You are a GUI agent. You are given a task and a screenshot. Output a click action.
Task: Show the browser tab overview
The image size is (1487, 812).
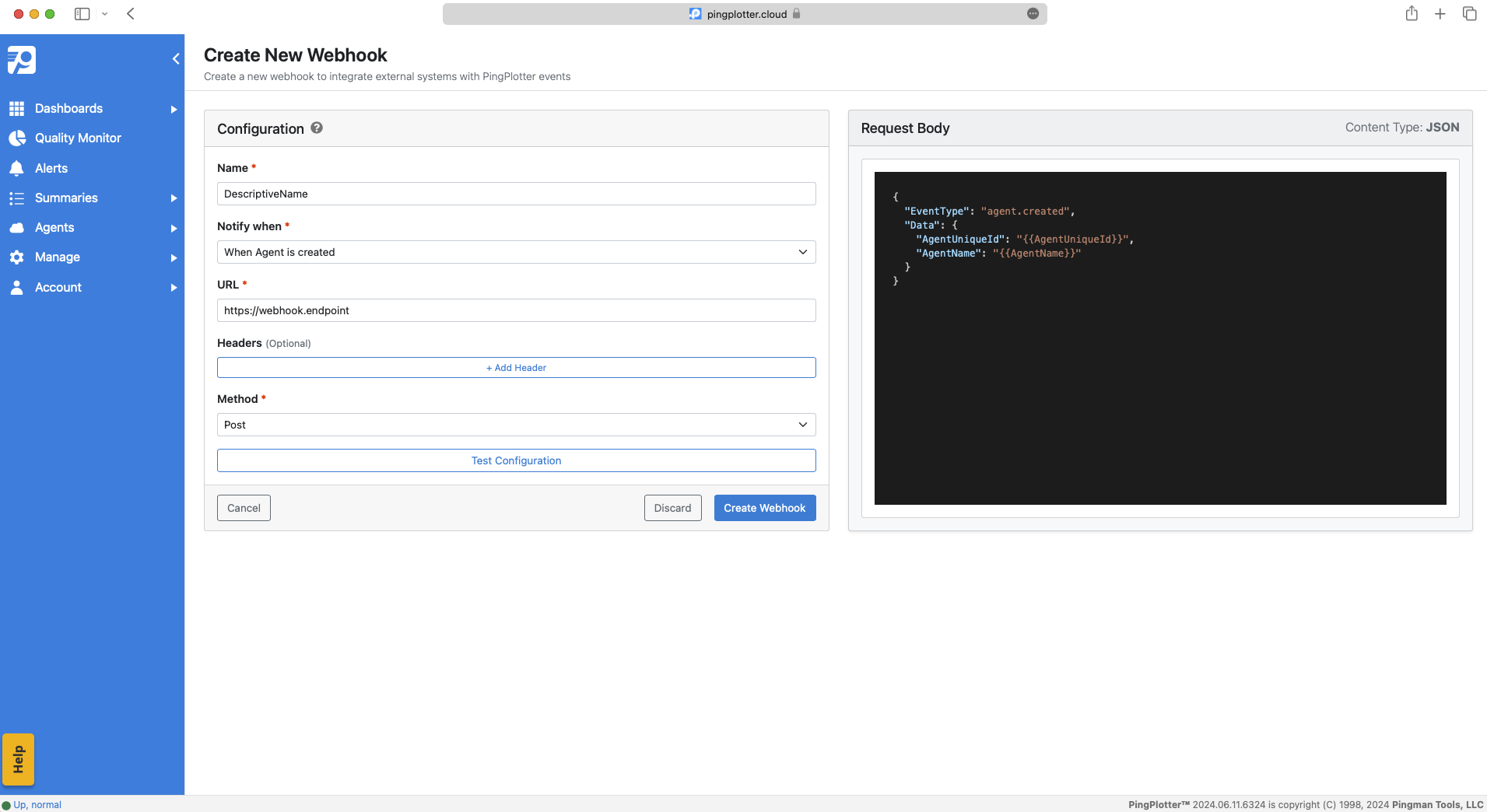(x=1469, y=13)
